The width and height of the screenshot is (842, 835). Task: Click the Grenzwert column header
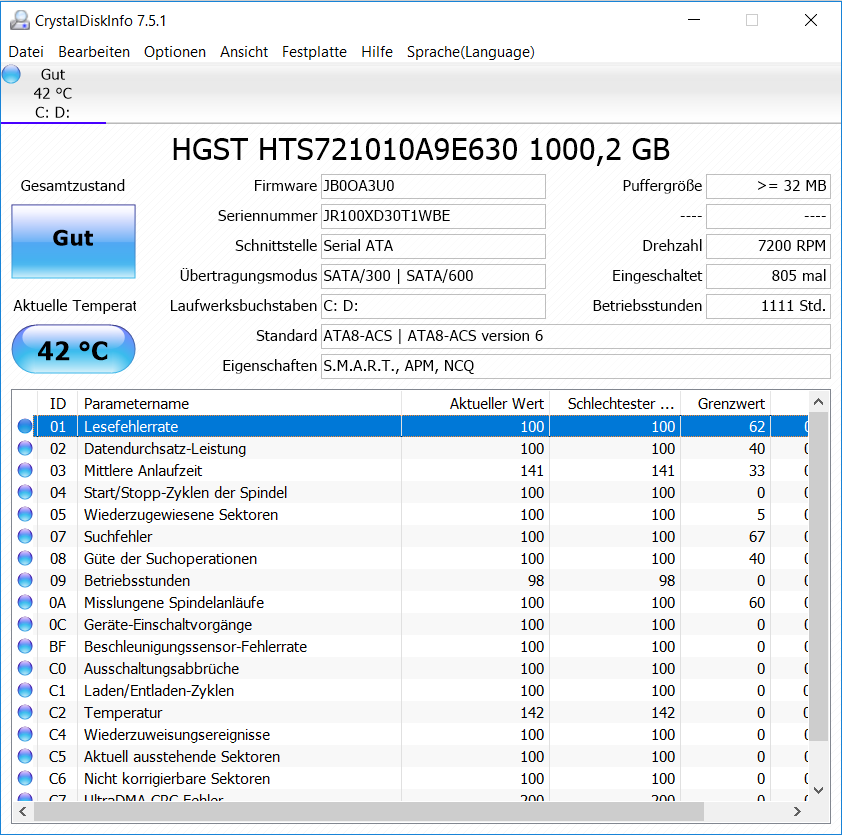[x=725, y=403]
